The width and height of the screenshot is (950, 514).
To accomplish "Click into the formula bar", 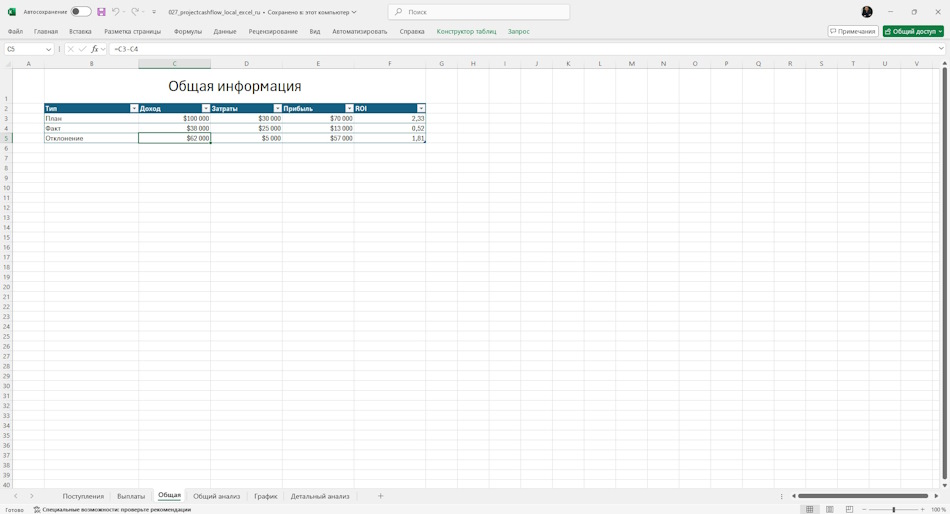I will coord(521,49).
